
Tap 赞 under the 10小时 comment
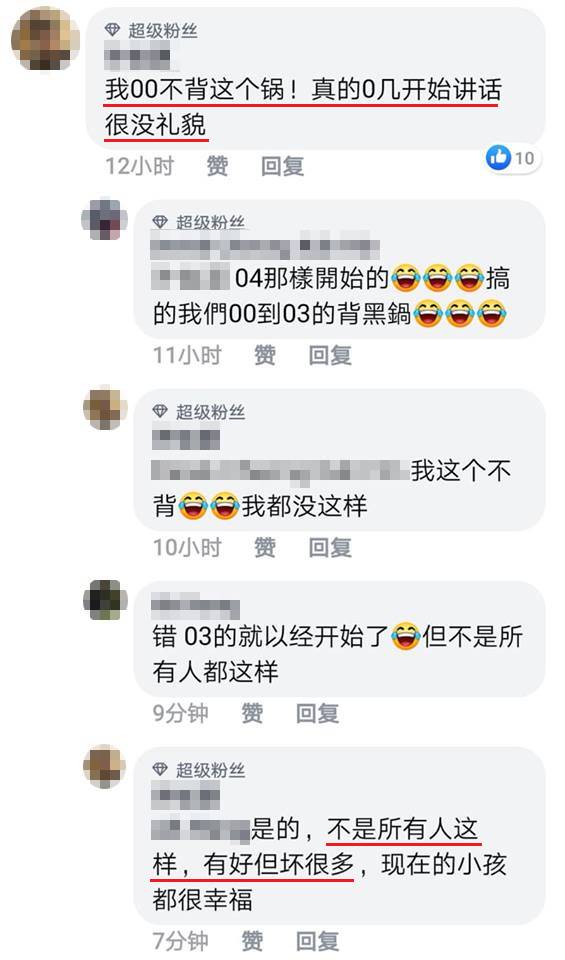[264, 547]
